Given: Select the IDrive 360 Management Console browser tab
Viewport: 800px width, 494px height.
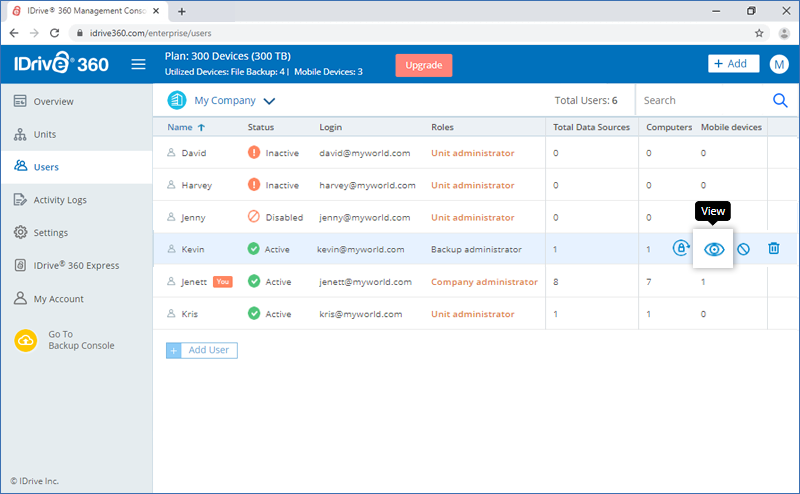Looking at the screenshot, I should point(87,11).
